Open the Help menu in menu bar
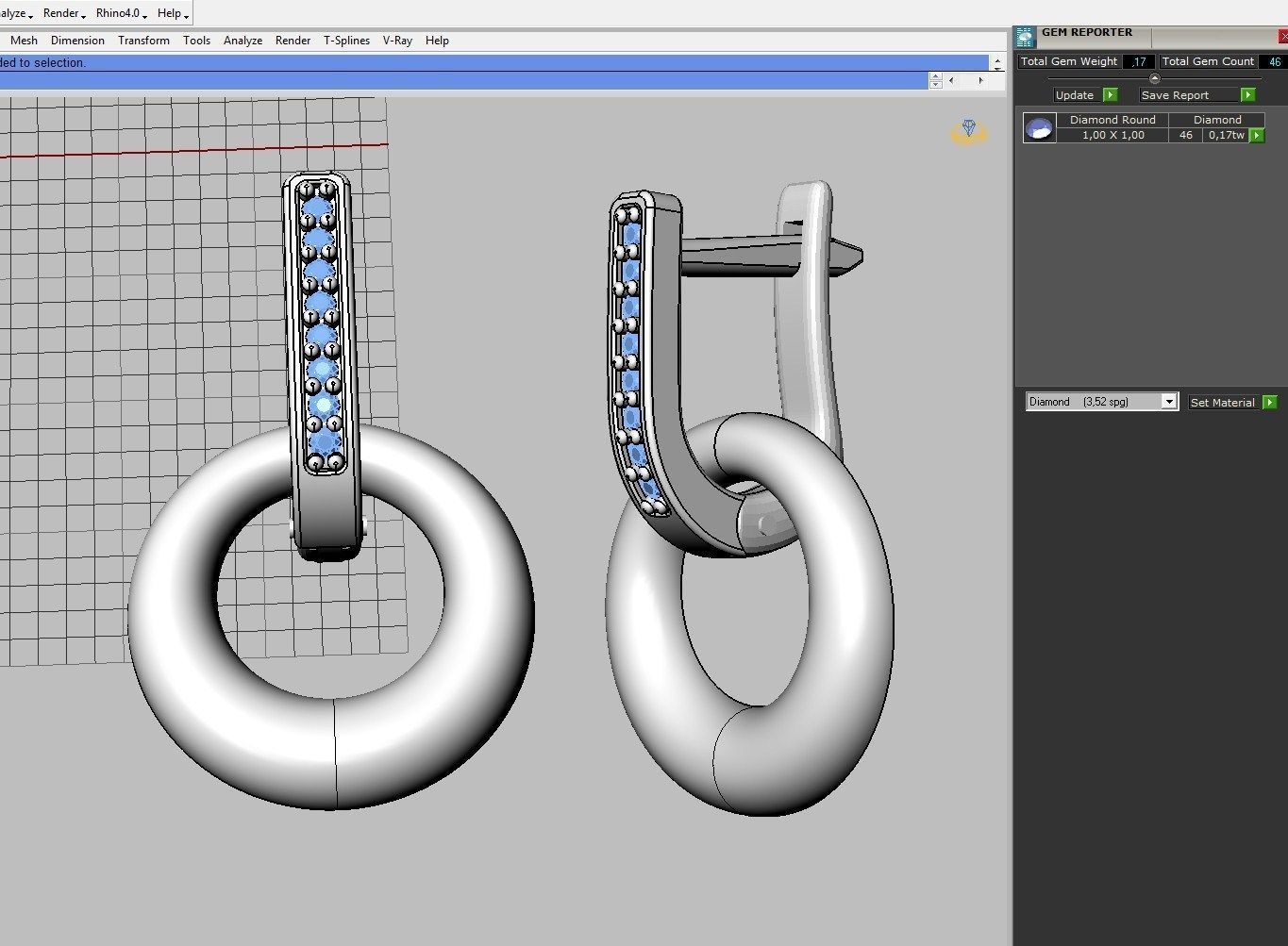The image size is (1288, 946). (x=437, y=41)
